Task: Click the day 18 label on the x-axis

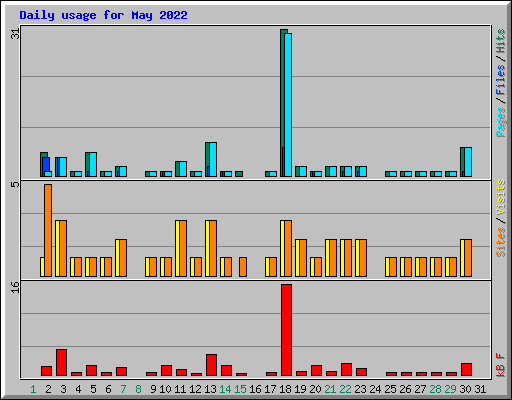Action: pos(285,389)
